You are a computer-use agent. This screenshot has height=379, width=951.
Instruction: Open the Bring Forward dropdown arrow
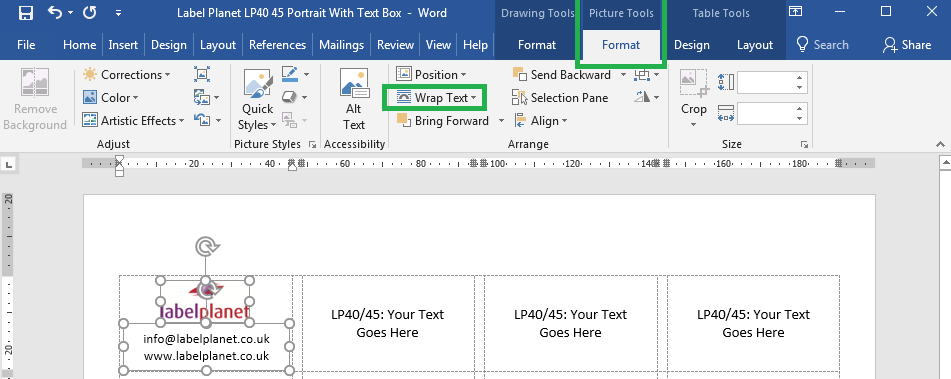(x=501, y=121)
